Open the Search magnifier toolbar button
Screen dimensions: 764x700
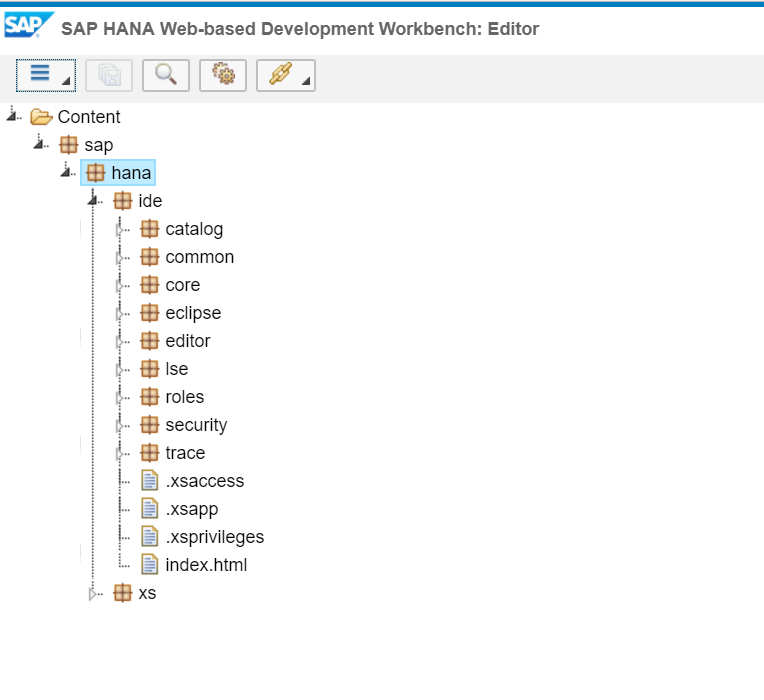pos(166,76)
